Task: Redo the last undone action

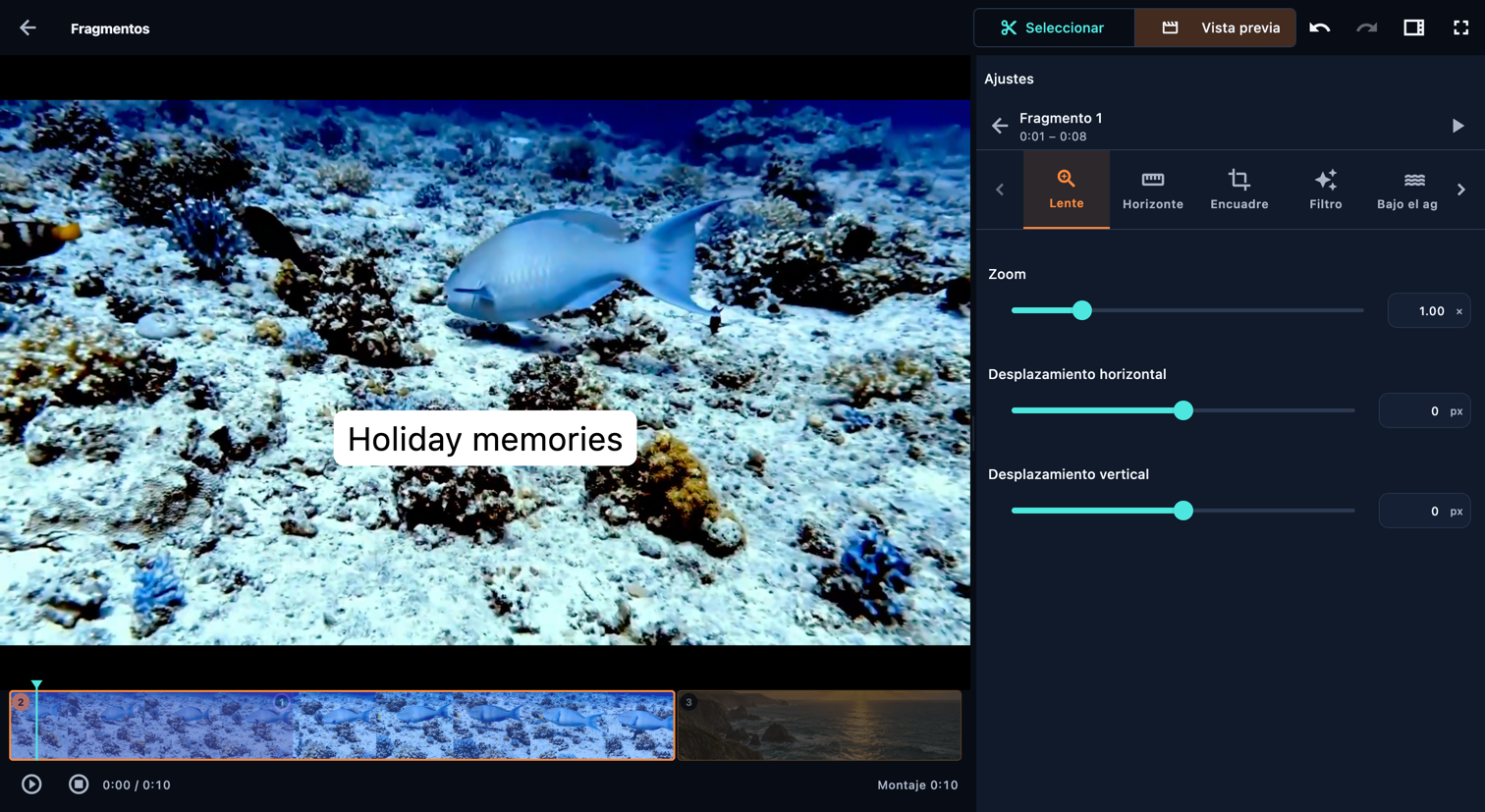Action: tap(1367, 27)
